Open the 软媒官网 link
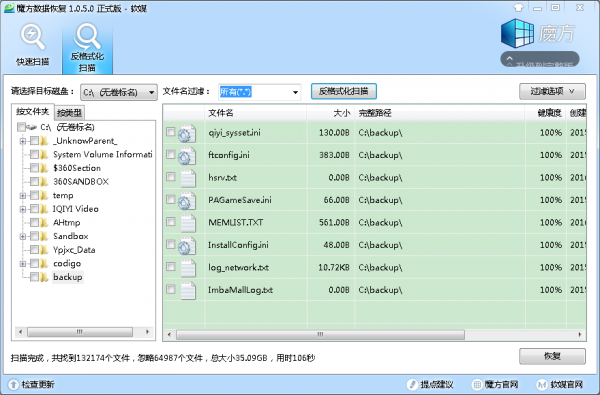 [566, 384]
